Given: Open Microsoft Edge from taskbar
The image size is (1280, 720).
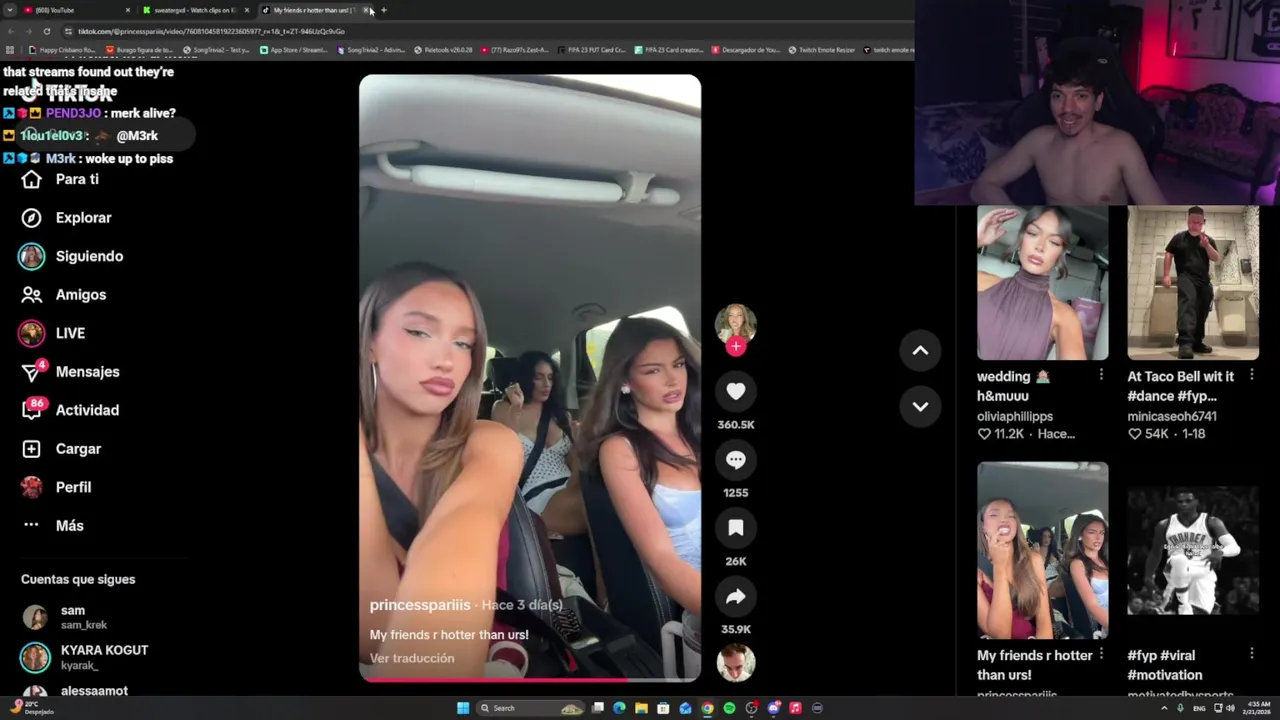Looking at the screenshot, I should 619,708.
